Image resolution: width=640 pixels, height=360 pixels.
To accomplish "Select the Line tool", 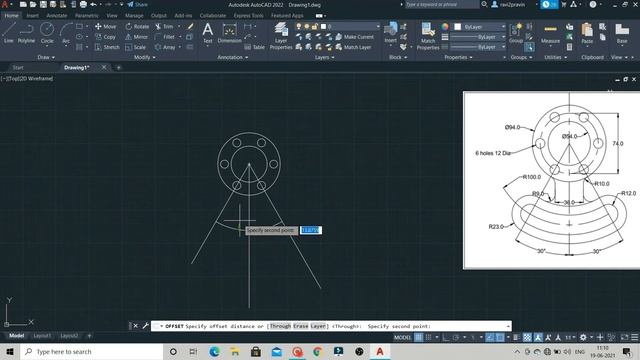I will tap(9, 33).
